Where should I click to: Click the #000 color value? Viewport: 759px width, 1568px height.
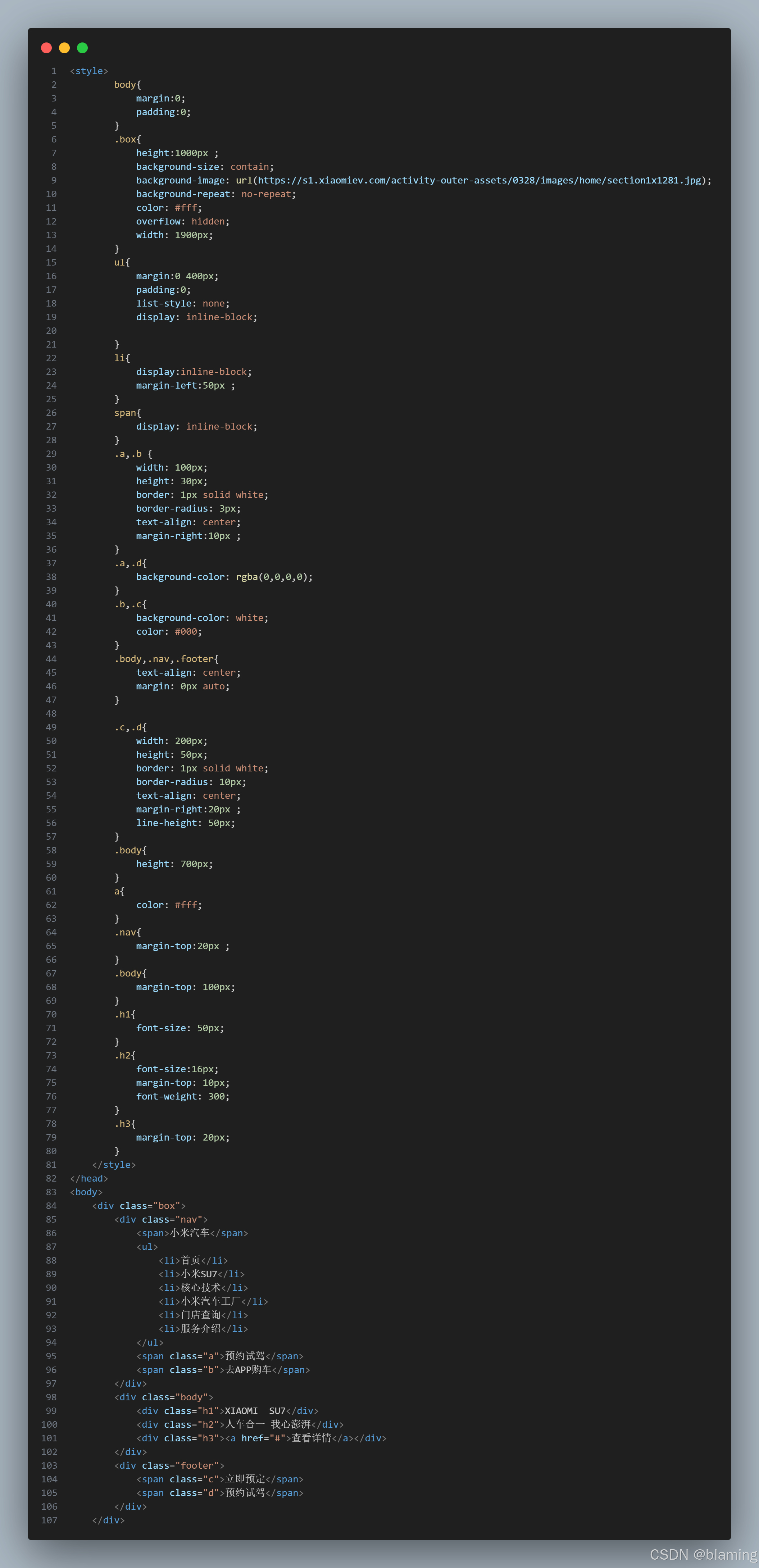pyautogui.click(x=186, y=631)
